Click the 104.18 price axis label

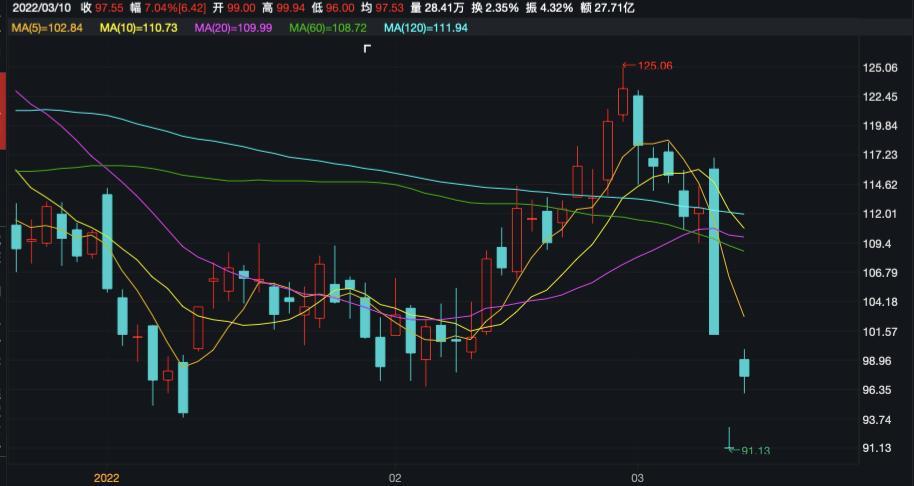point(880,302)
